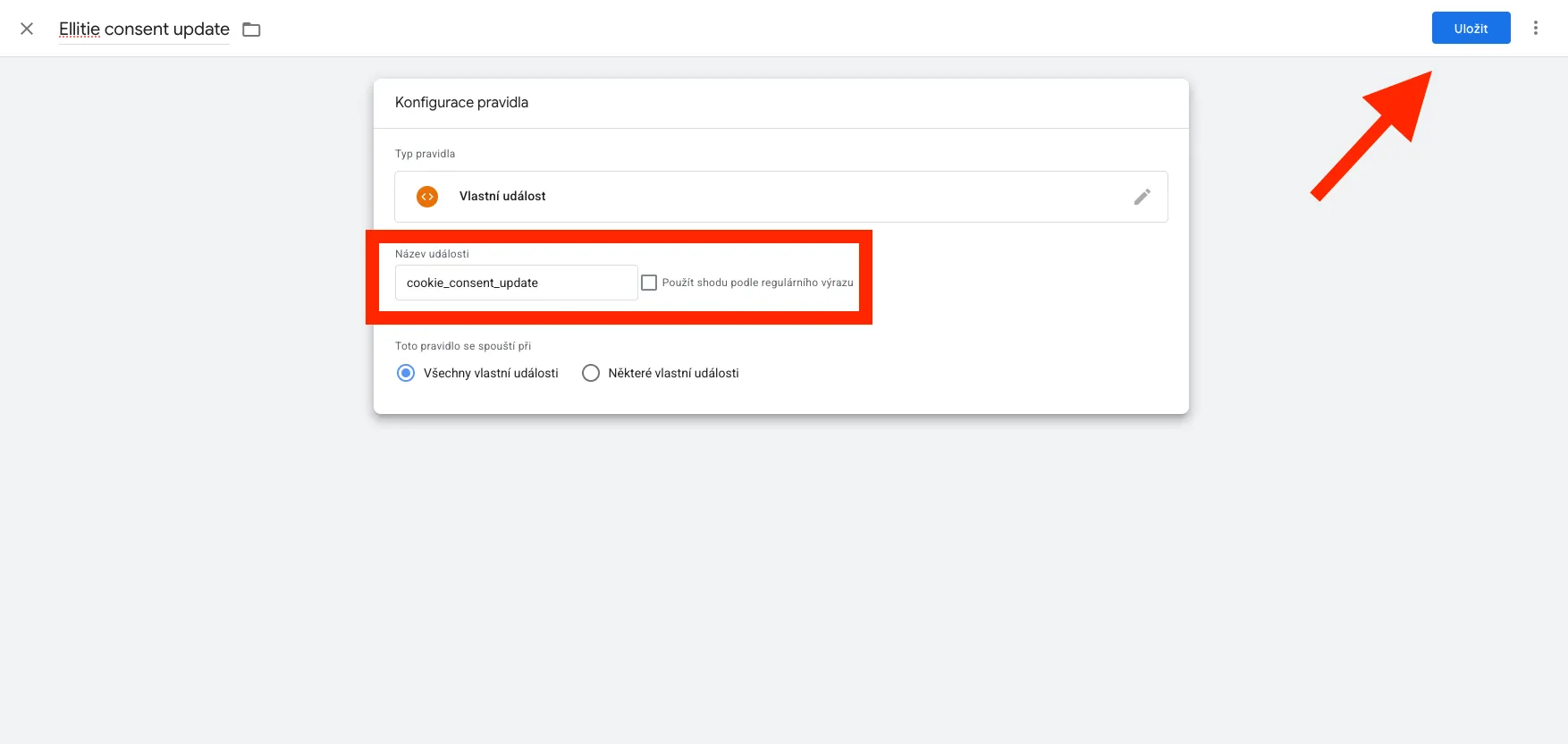Screen dimensions: 1568x744
Task: Click the cookie_consent_update event name field
Action: (x=516, y=283)
